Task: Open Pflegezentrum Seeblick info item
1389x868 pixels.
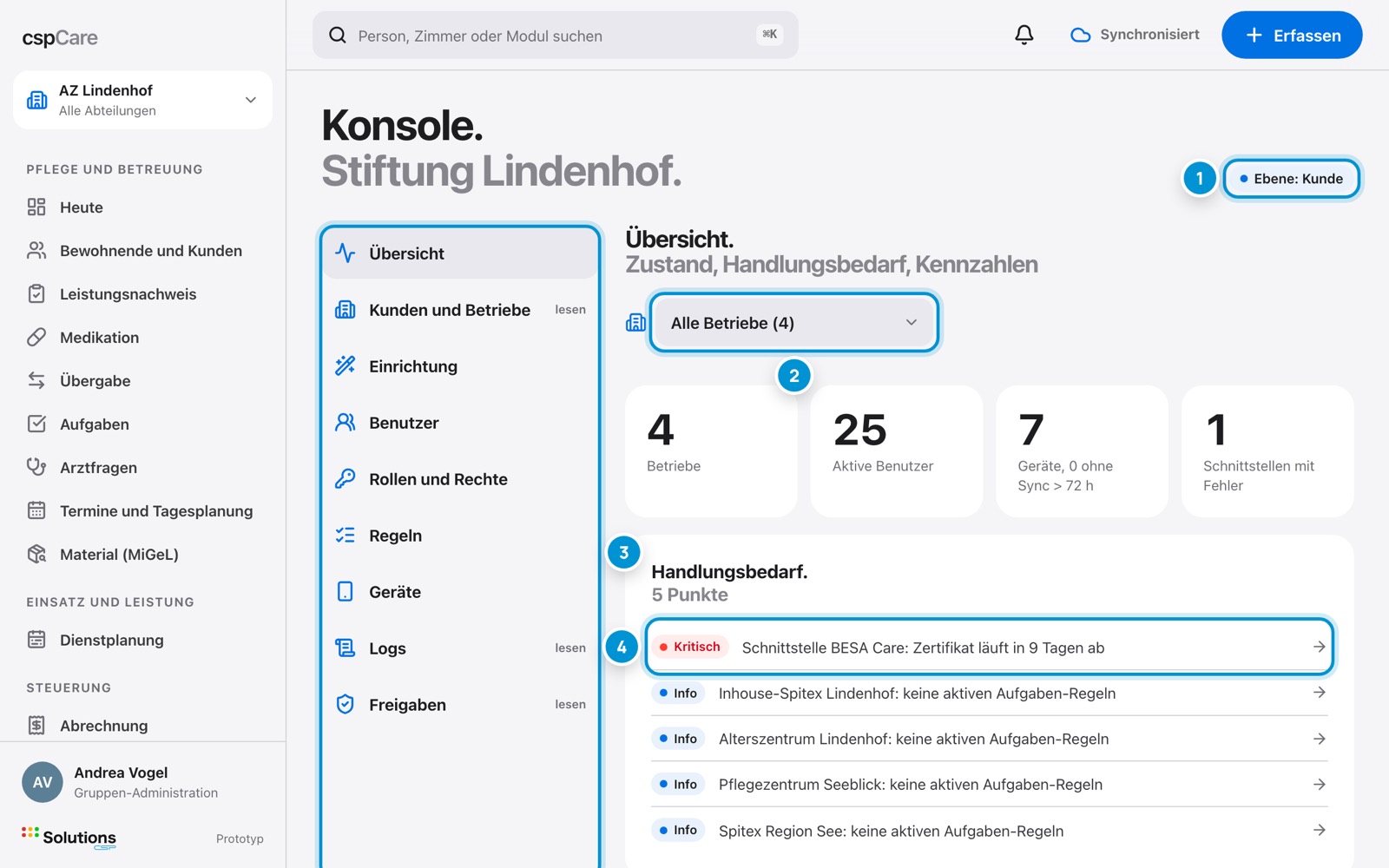Action: 989,785
